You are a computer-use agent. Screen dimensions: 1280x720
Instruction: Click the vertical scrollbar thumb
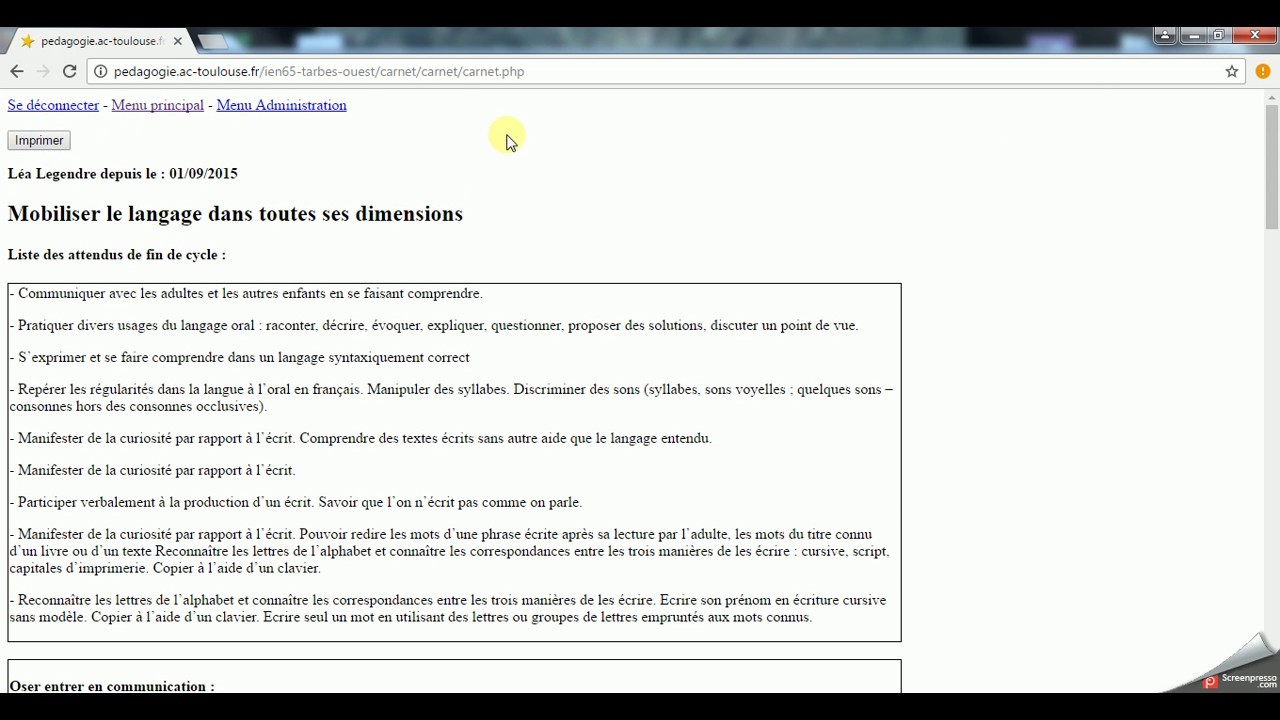click(1272, 165)
